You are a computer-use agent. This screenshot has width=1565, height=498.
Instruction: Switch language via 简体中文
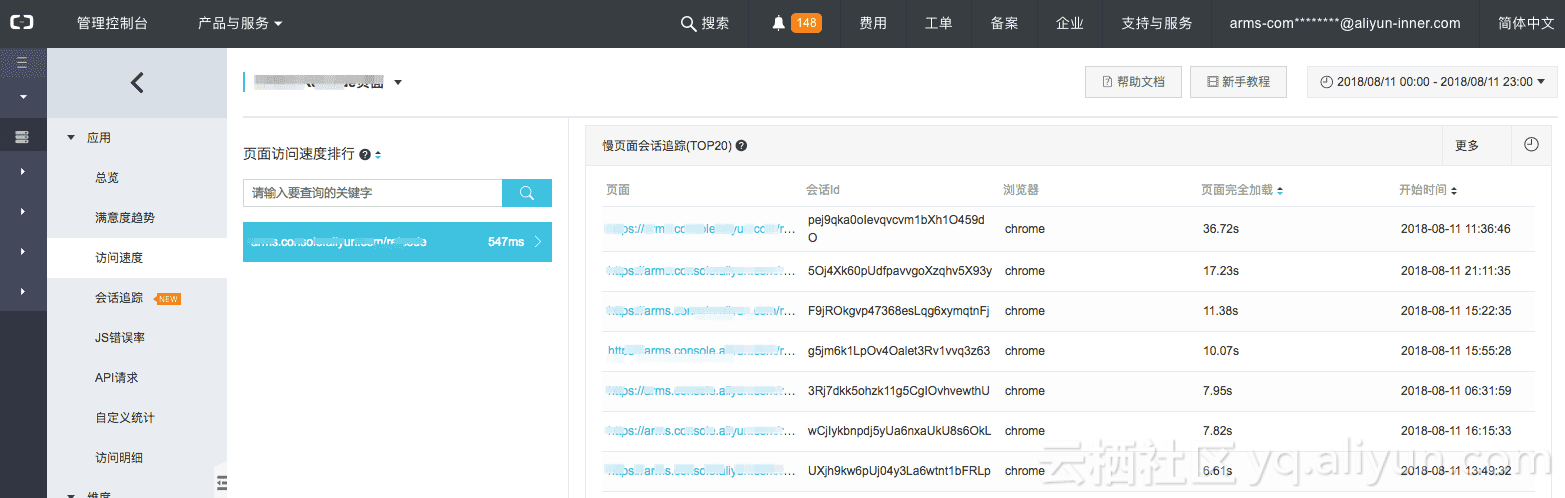click(1526, 23)
